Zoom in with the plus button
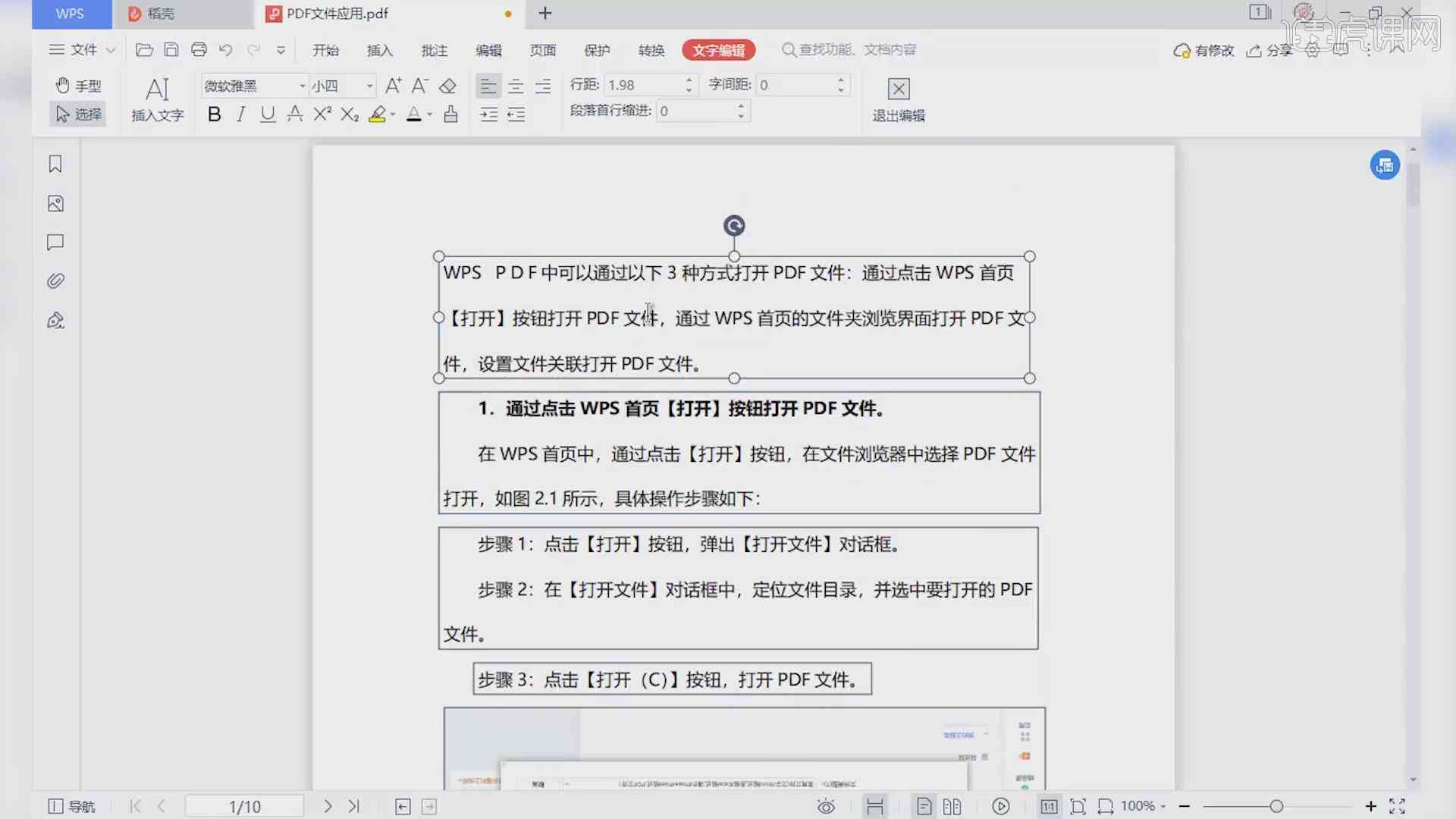Screen dimensions: 1456x819 pos(1370,806)
